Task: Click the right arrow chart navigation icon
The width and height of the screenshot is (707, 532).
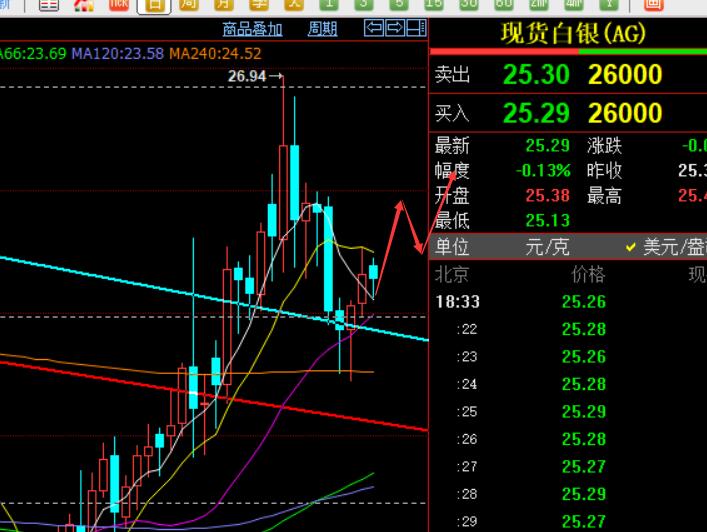Action: pos(395,28)
